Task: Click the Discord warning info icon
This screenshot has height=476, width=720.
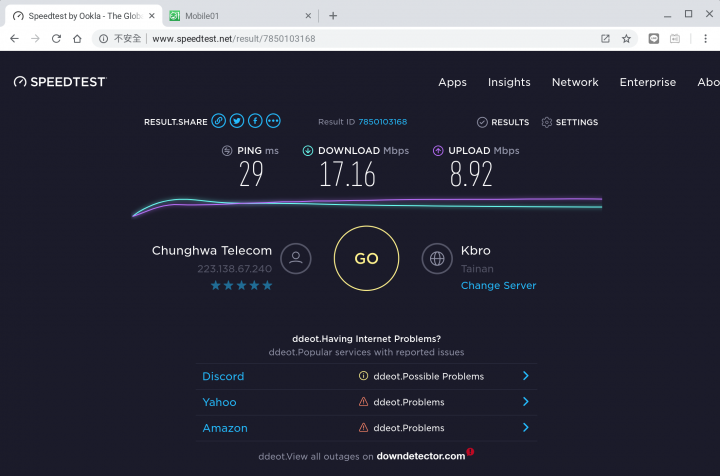Action: click(x=363, y=376)
